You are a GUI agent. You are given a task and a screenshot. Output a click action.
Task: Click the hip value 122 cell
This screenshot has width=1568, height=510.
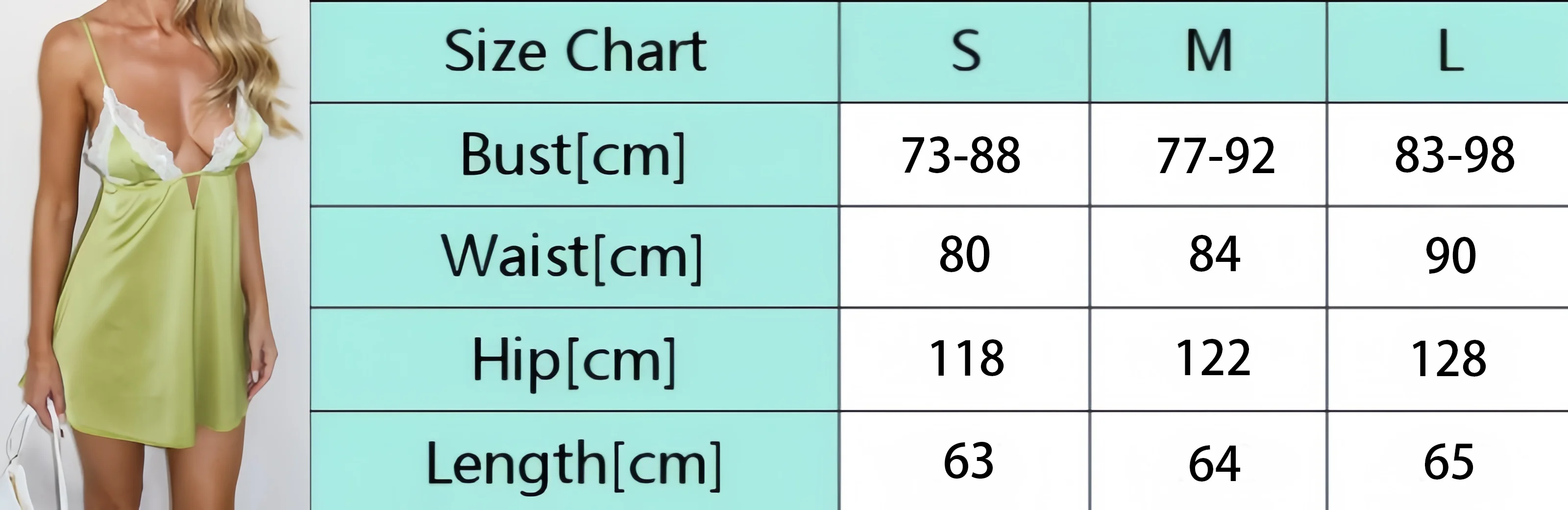(x=1208, y=359)
